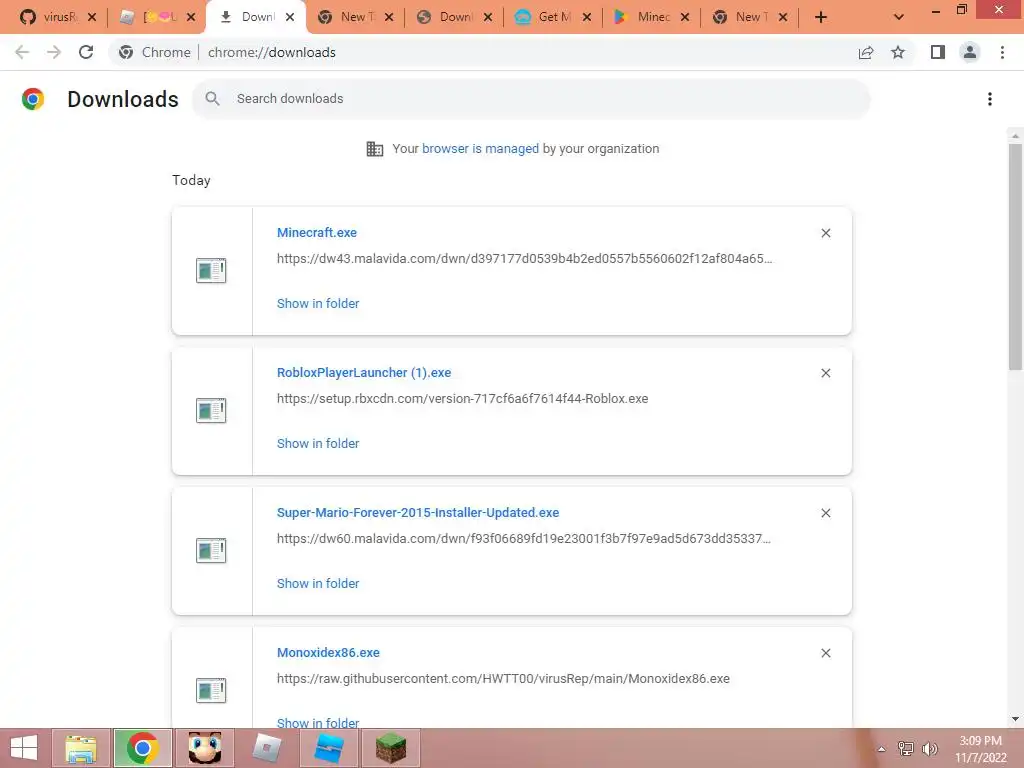
Task: Remove Super-Mario-Forever installer from list
Action: (x=825, y=513)
